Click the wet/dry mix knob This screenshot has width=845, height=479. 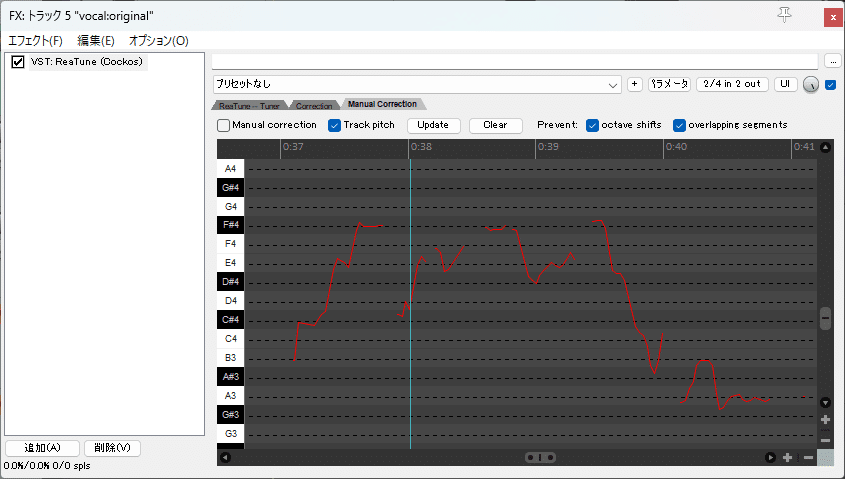point(811,85)
